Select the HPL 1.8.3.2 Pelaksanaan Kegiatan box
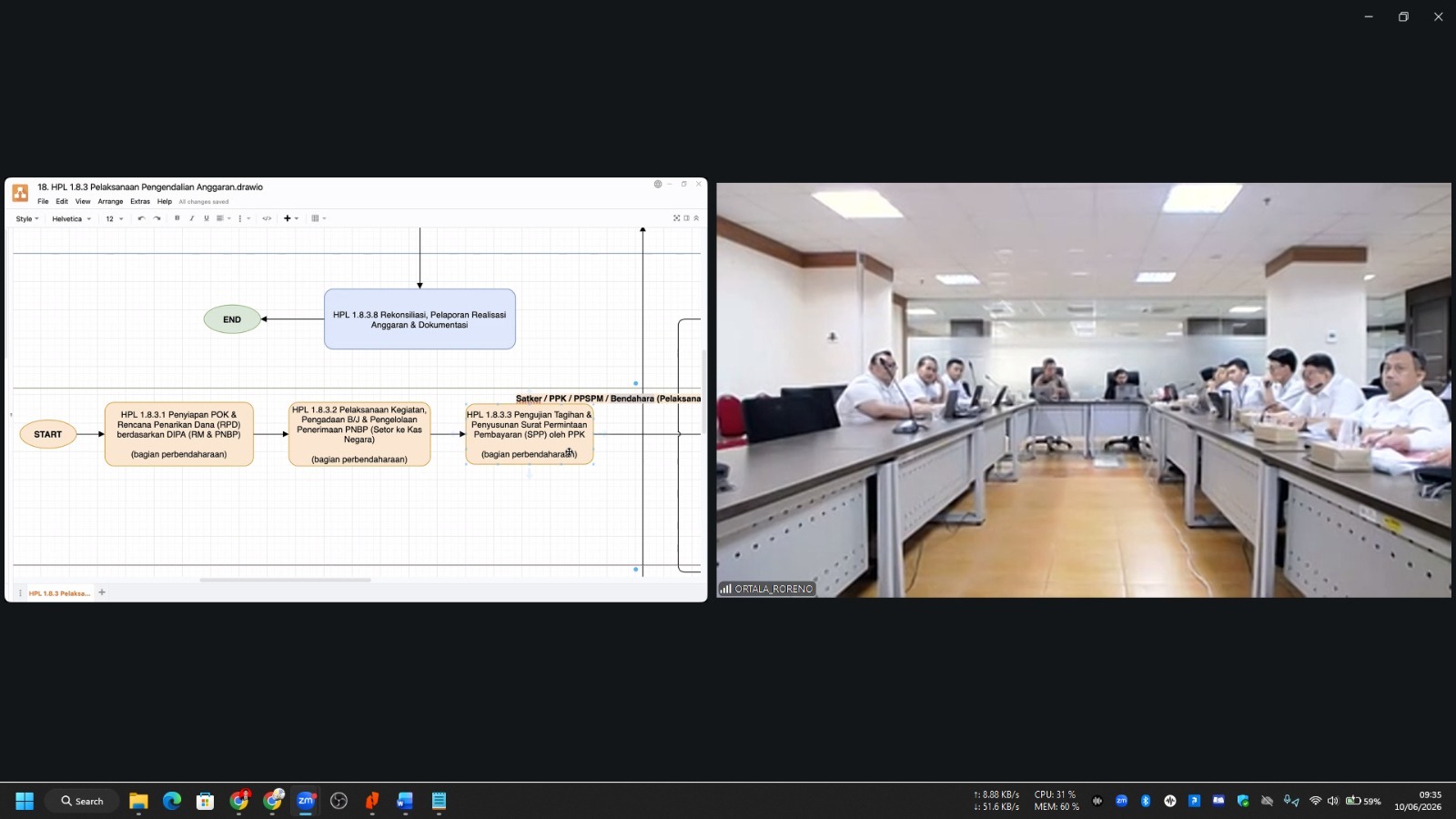Screen dimensions: 1456x819 point(359,434)
